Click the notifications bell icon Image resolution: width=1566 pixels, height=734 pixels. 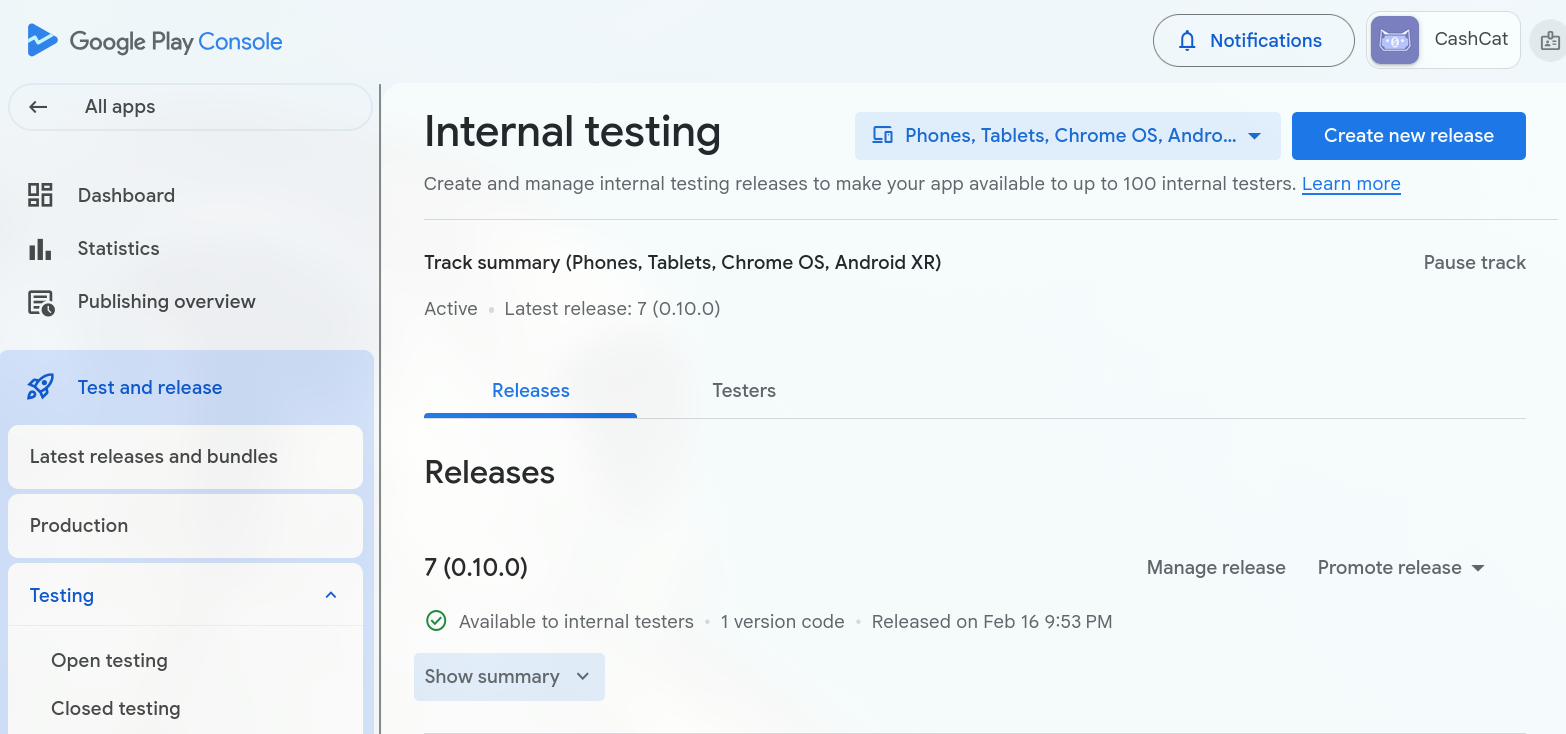tap(1187, 41)
